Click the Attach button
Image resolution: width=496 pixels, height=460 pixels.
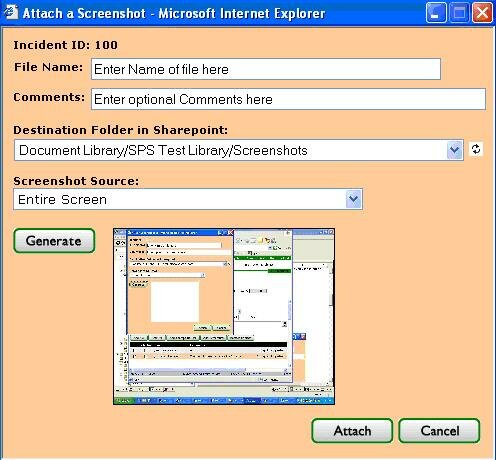point(352,431)
